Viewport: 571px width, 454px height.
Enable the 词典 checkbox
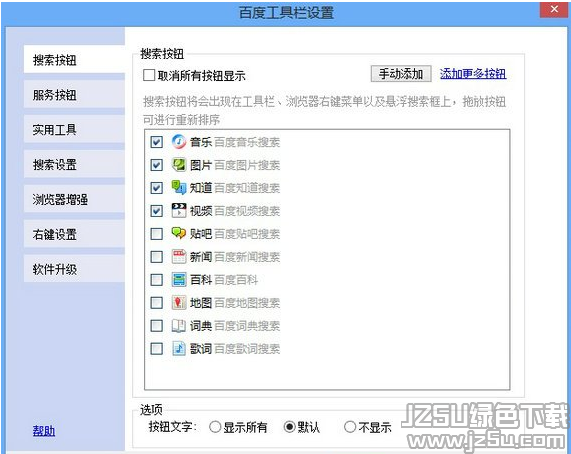pyautogui.click(x=157, y=326)
